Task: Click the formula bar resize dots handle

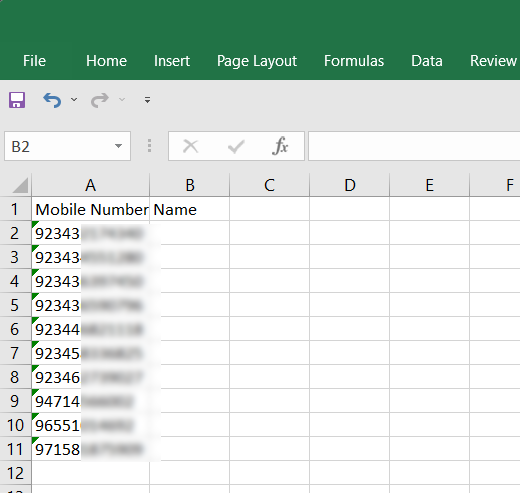Action: 149,146
